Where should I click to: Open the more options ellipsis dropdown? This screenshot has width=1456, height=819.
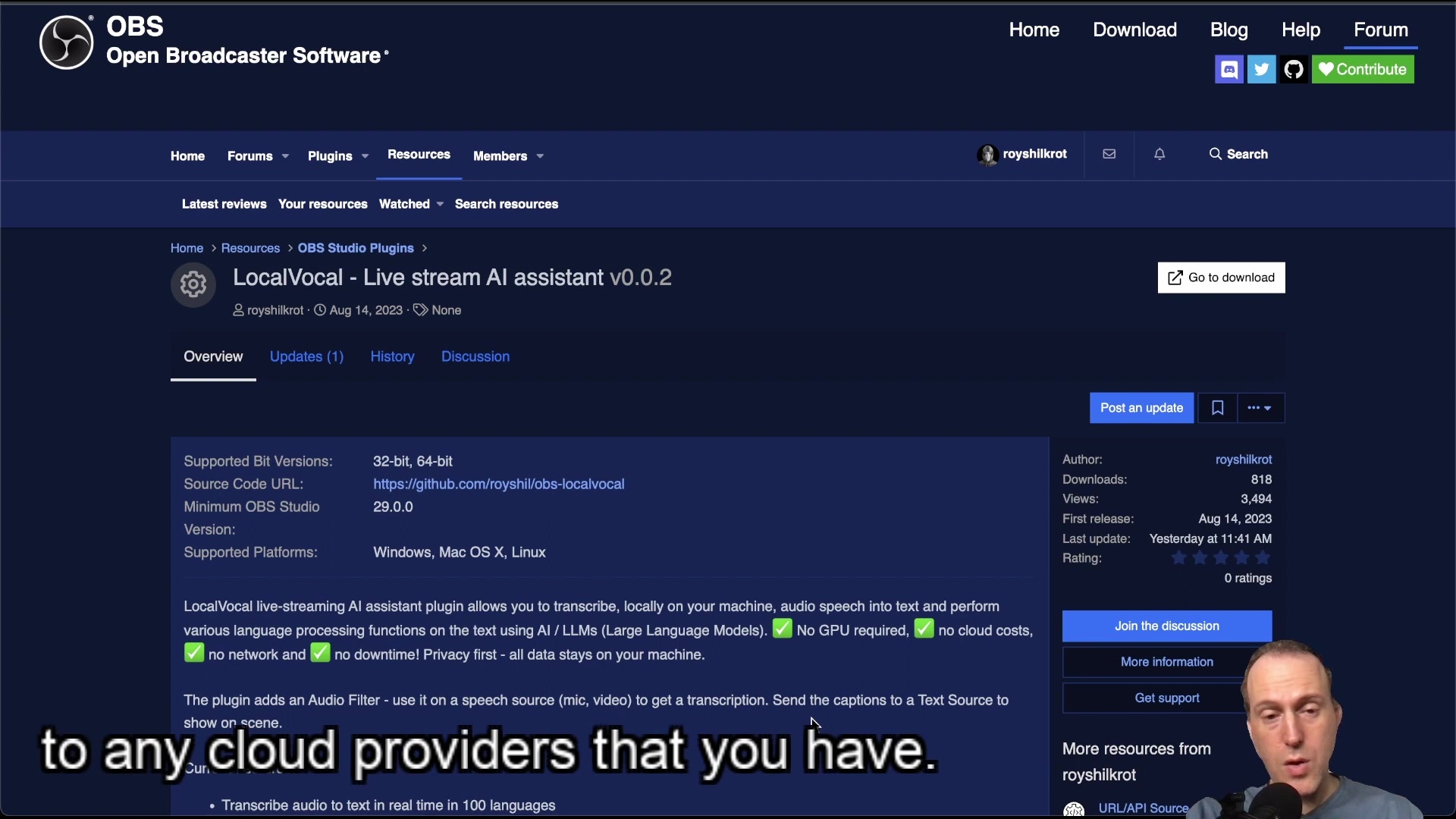[x=1260, y=408]
